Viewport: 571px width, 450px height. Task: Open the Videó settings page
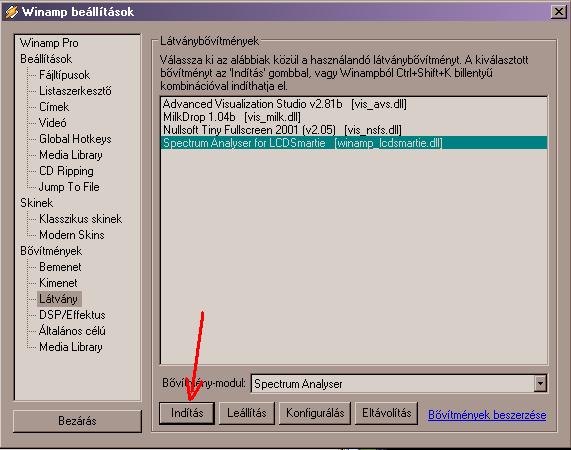(53, 123)
